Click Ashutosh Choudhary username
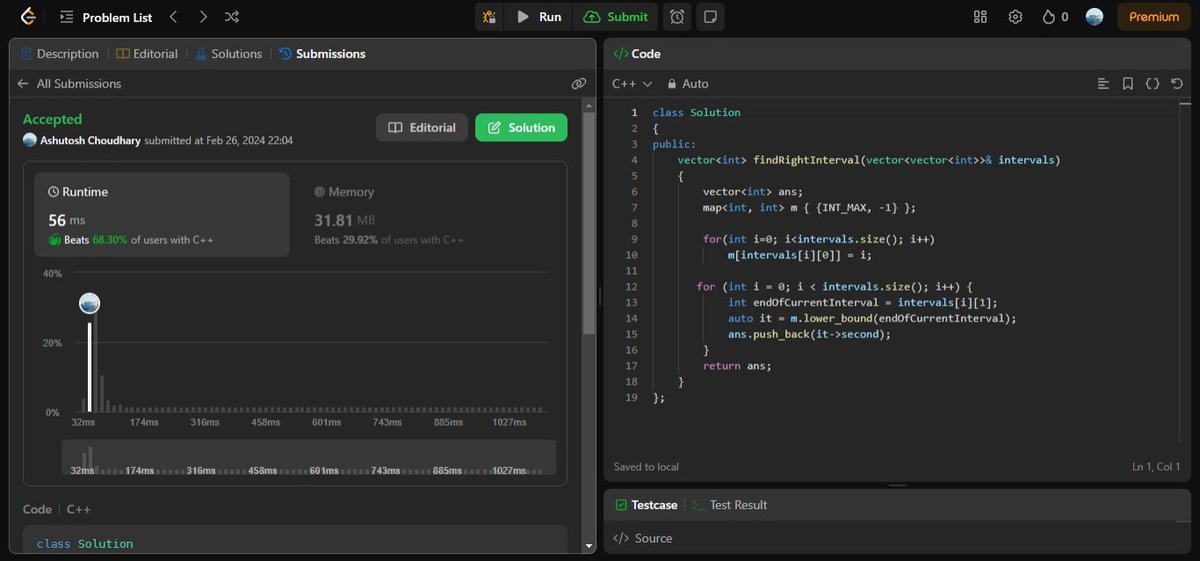 tap(90, 141)
